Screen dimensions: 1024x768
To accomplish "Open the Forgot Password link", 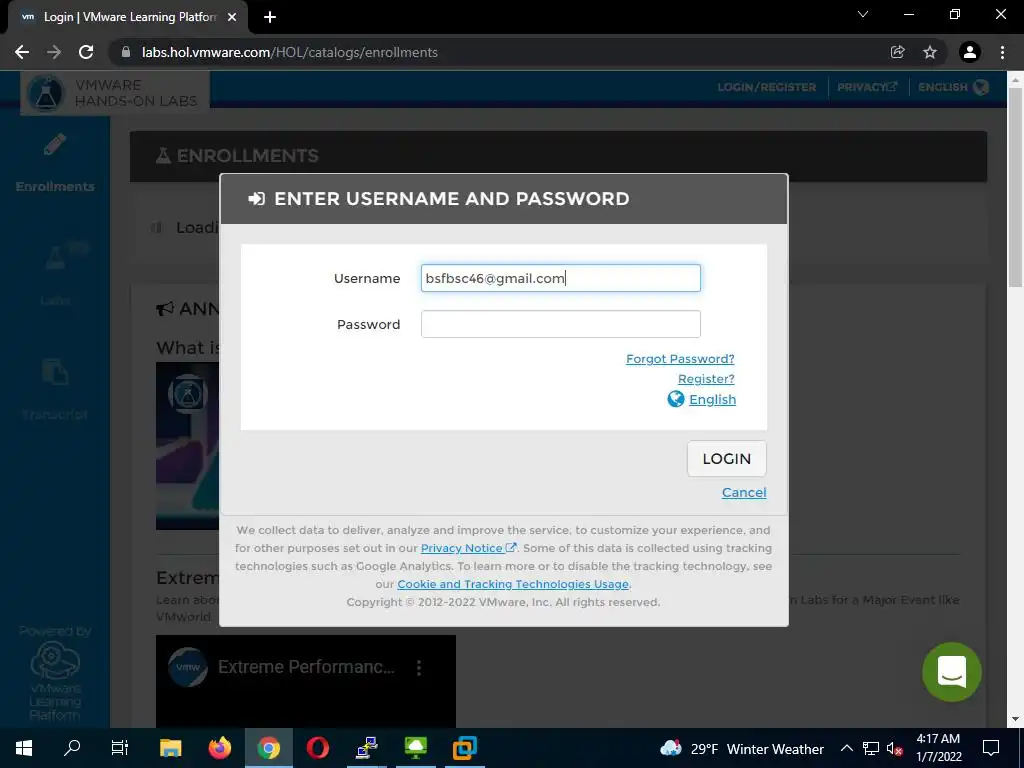I will tap(680, 359).
